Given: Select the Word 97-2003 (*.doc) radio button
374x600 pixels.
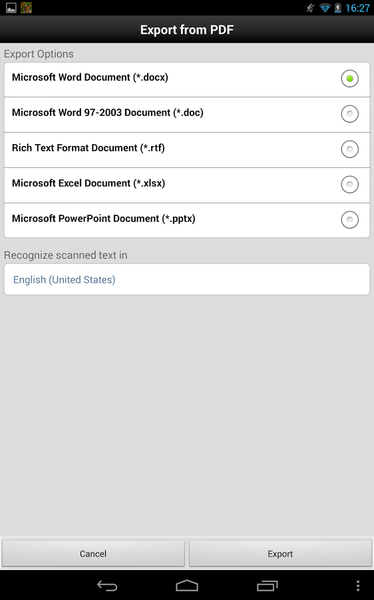Looking at the screenshot, I should coord(350,114).
